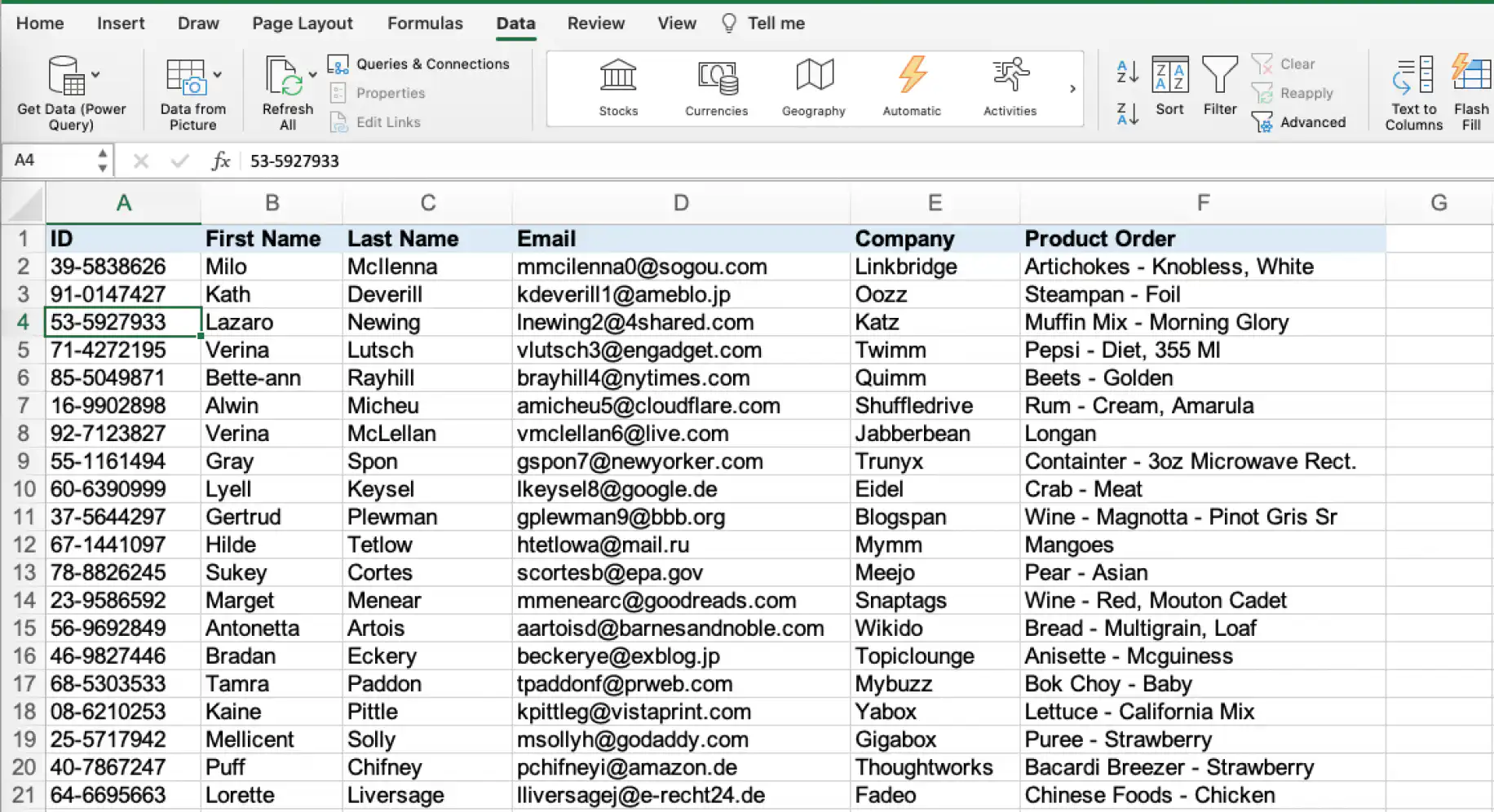Go to the Review tab
The width and height of the screenshot is (1494, 812).
596,23
